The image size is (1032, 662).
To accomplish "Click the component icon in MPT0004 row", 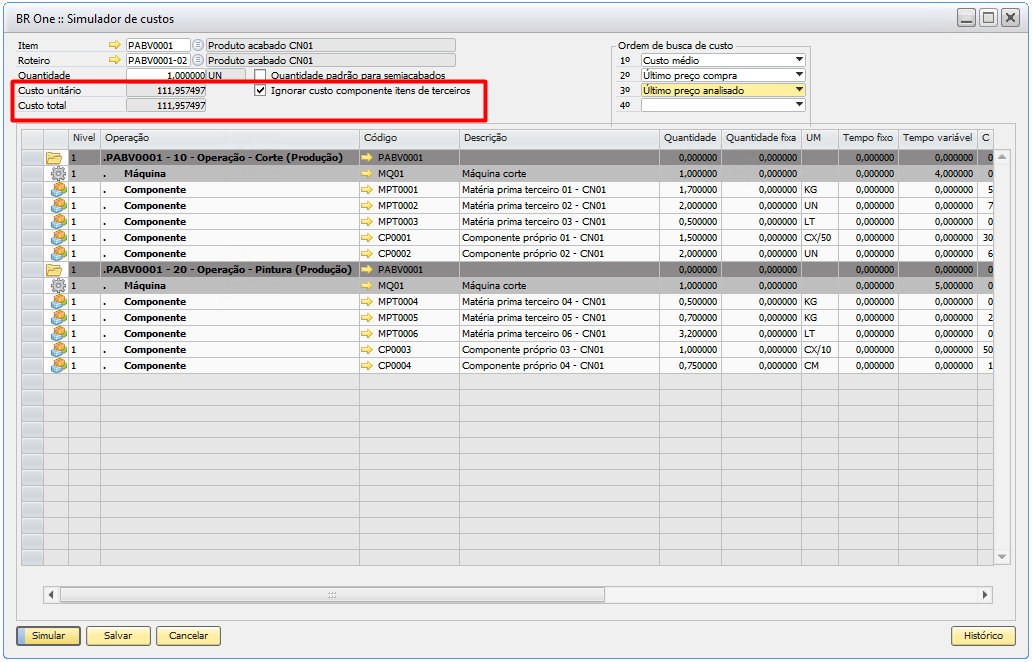I will 58,302.
